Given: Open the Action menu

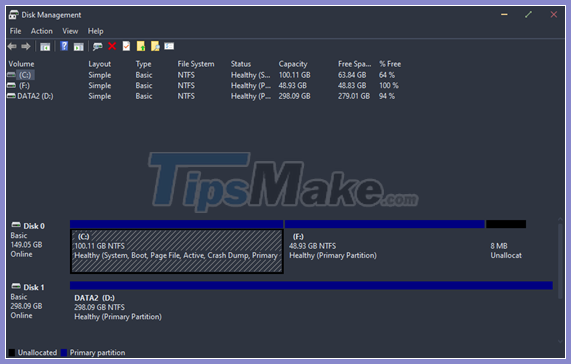Looking at the screenshot, I should coord(42,31).
